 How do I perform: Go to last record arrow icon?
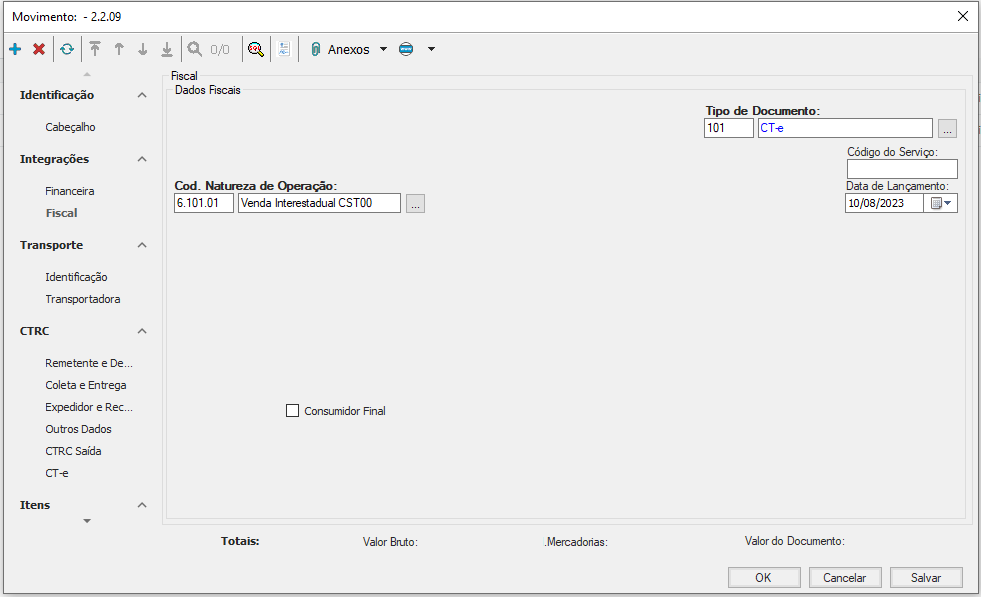pyautogui.click(x=166, y=49)
